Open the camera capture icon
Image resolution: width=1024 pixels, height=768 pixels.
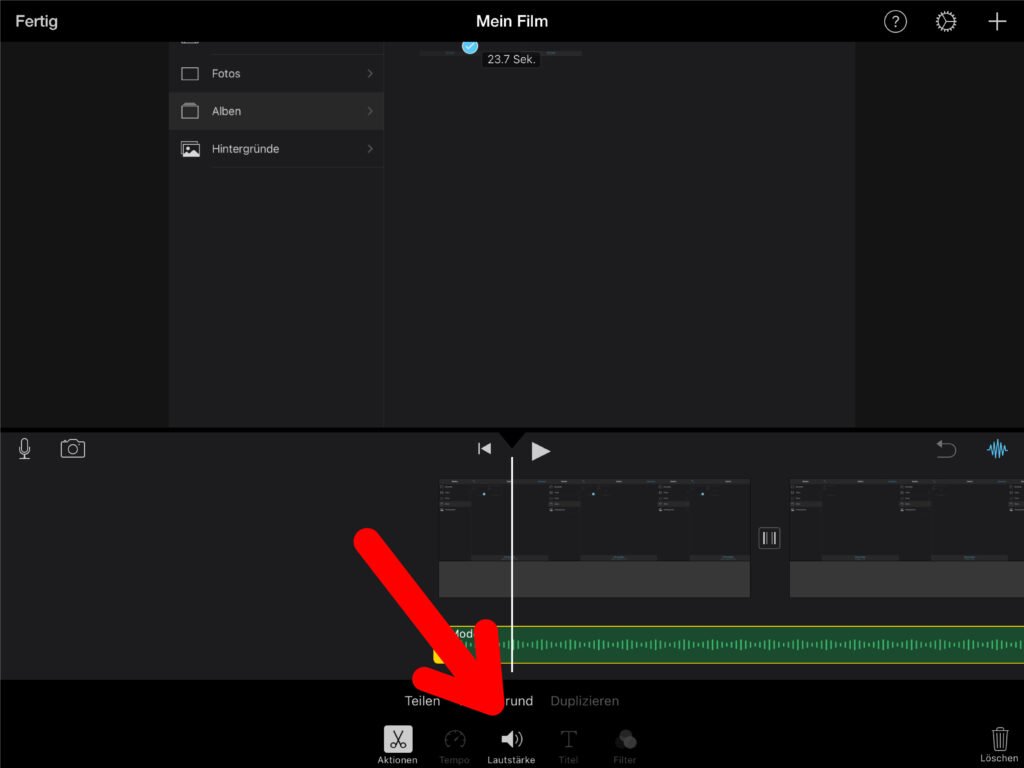(73, 449)
